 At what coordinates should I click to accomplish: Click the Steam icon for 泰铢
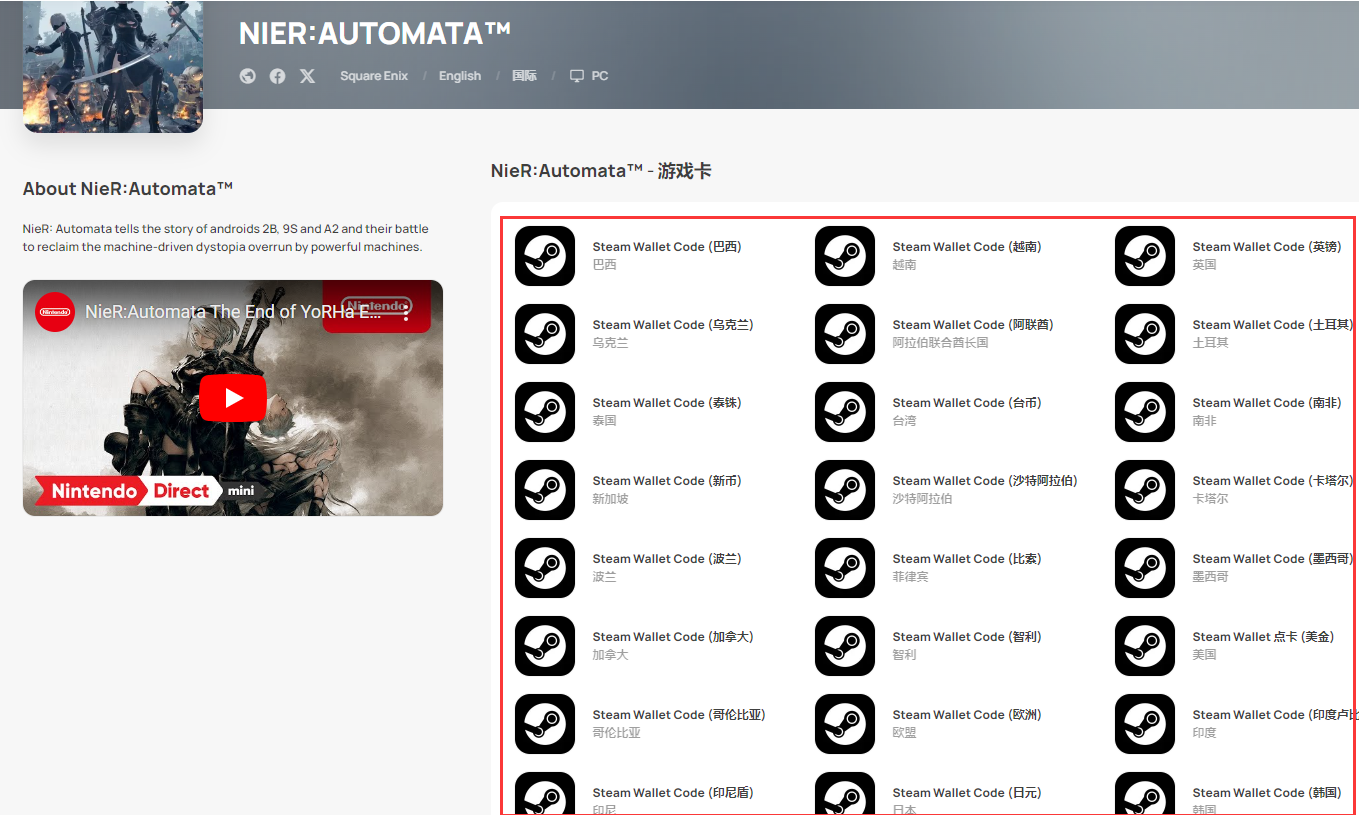(545, 412)
